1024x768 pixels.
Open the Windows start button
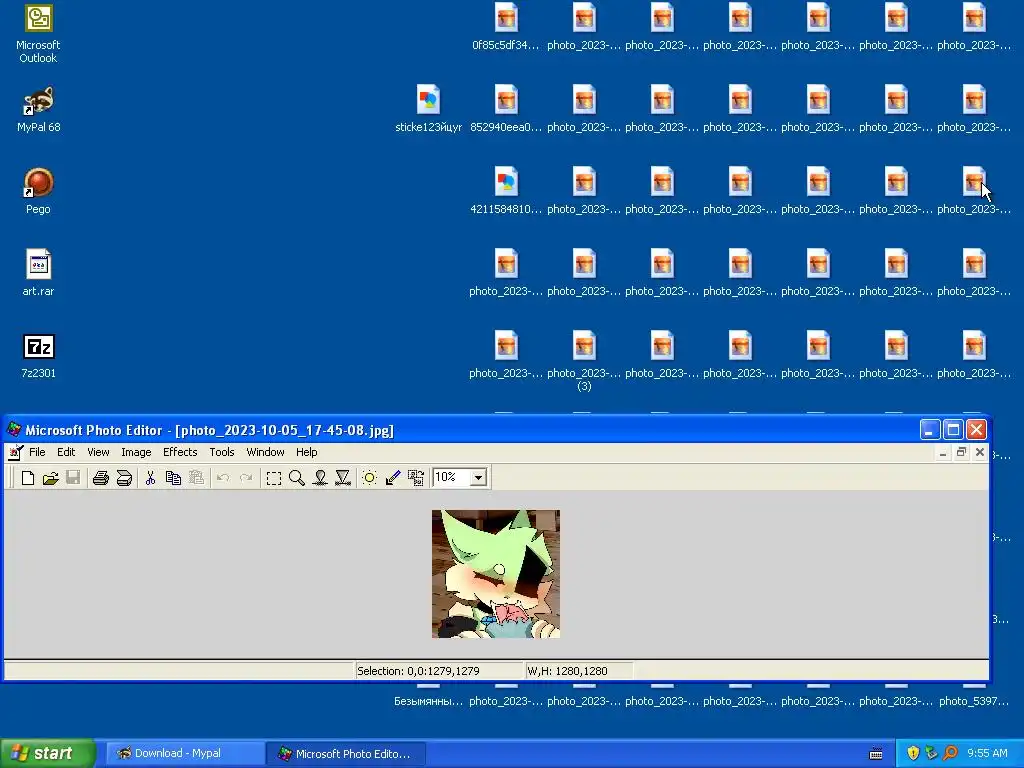[x=47, y=754]
